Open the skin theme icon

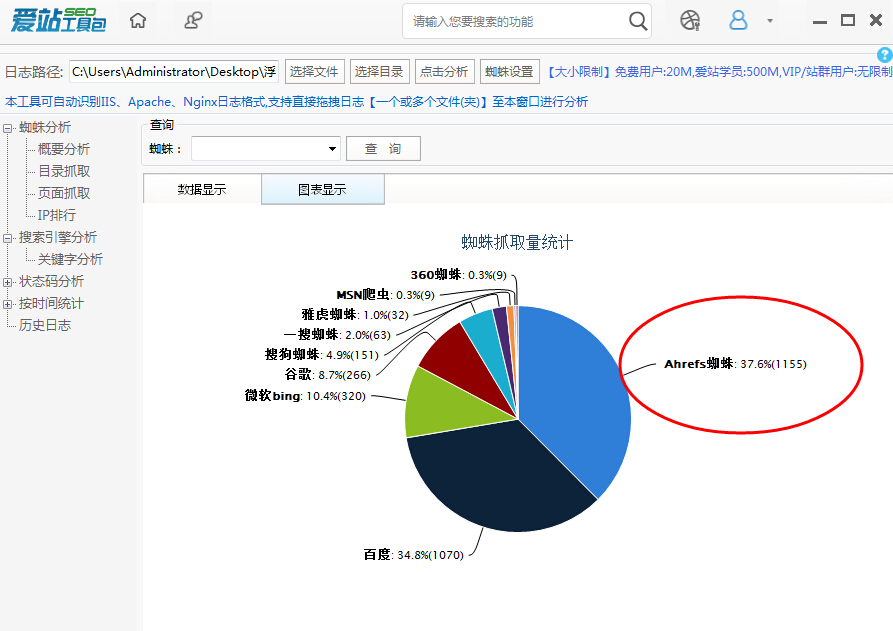[690, 21]
